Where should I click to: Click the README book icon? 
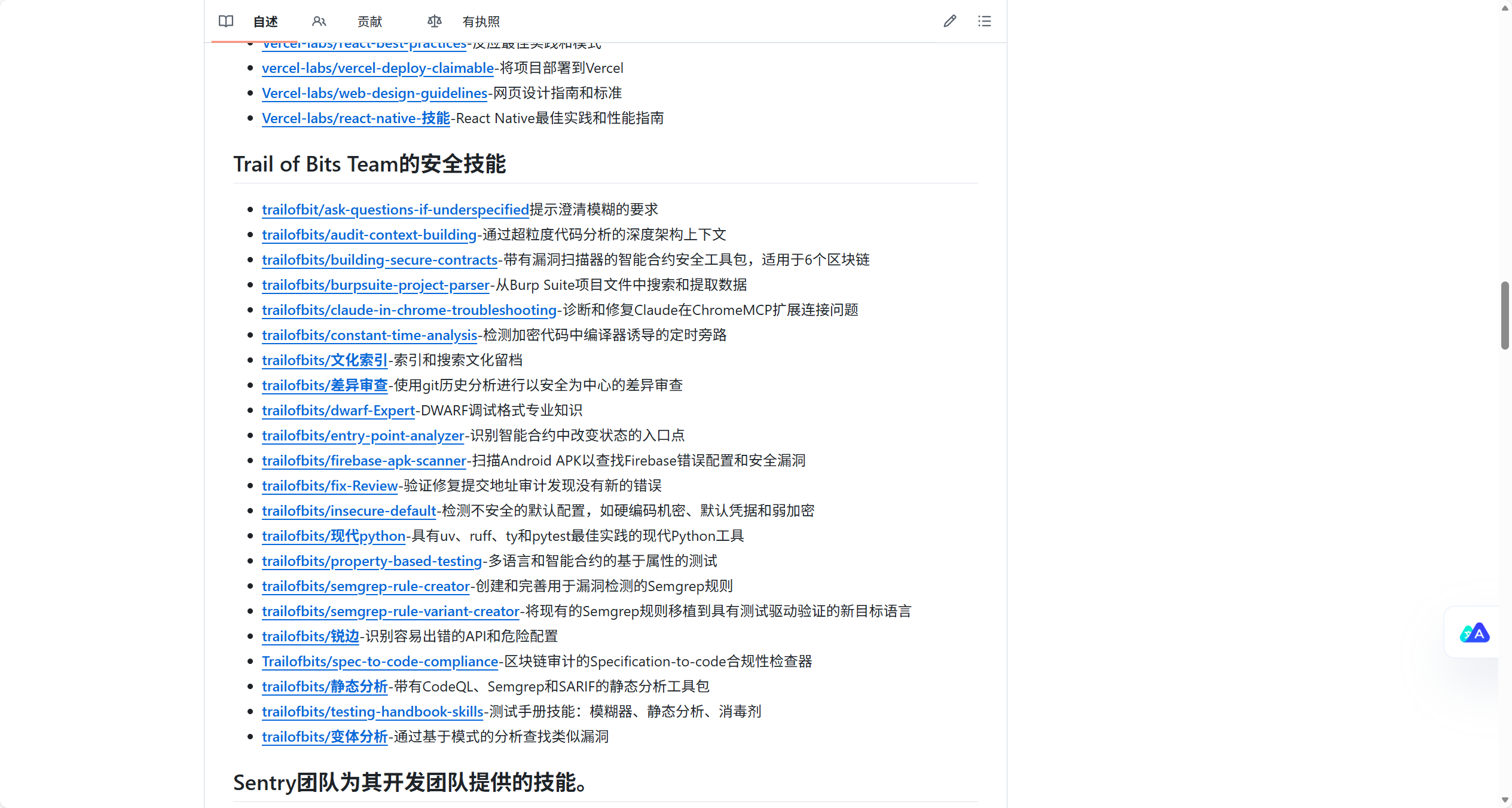[225, 22]
